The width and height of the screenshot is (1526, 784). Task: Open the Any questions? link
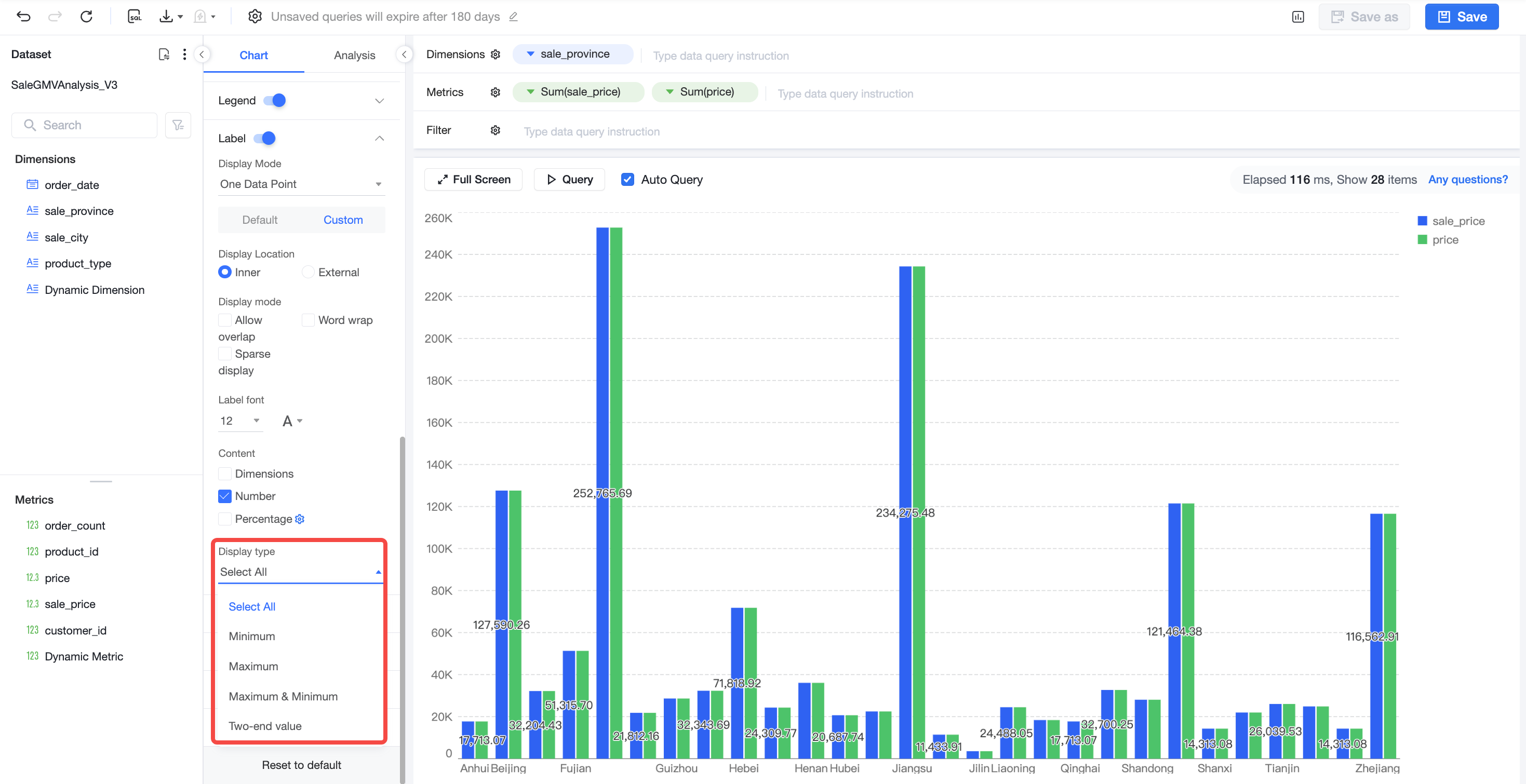coord(1467,180)
